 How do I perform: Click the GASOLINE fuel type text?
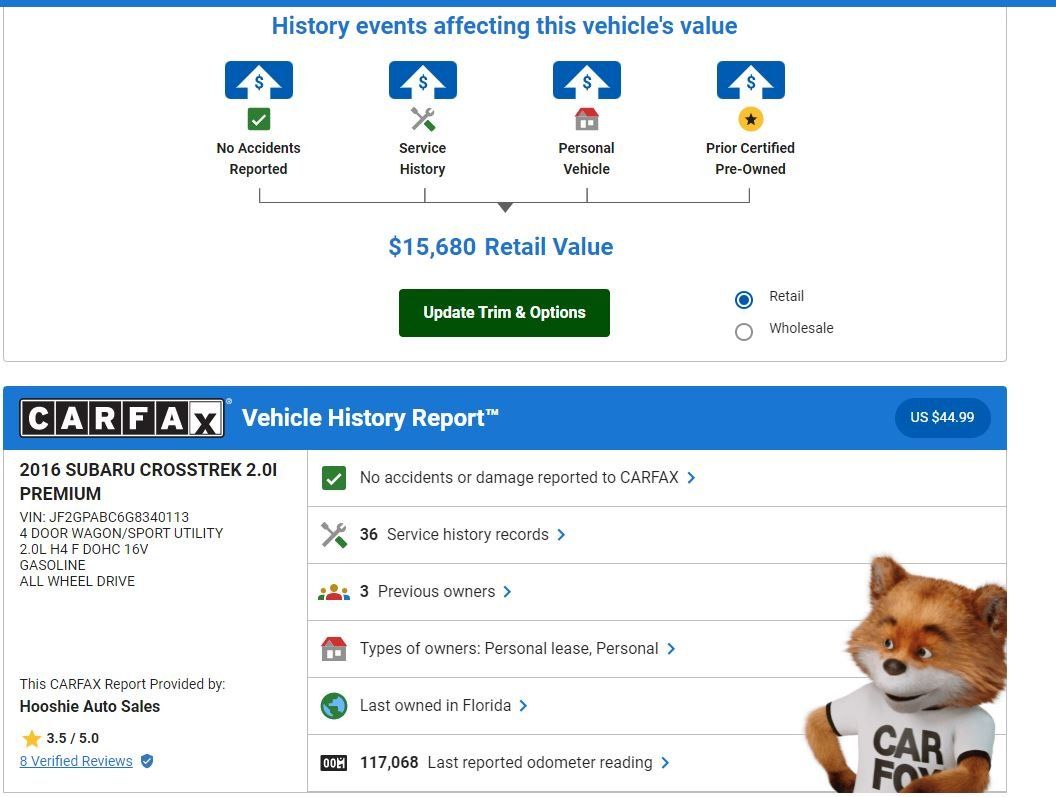tap(53, 565)
